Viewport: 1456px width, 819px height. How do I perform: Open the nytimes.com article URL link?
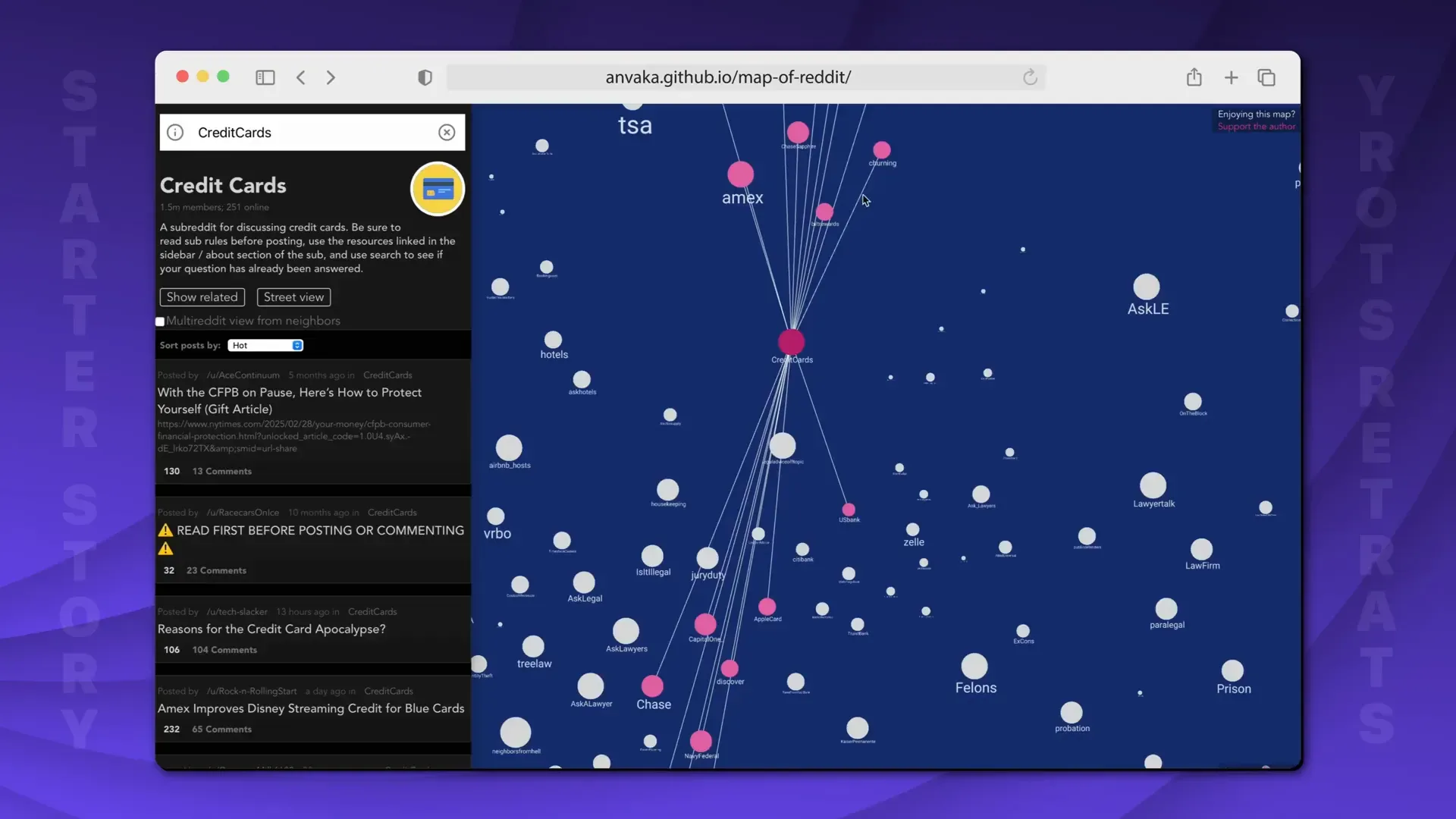pyautogui.click(x=294, y=436)
